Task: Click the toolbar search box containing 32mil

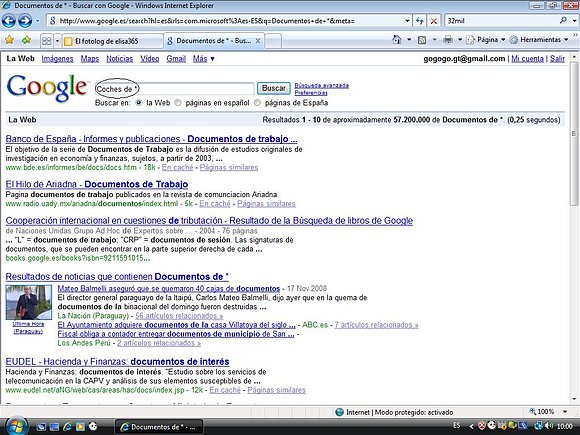Action: point(501,21)
